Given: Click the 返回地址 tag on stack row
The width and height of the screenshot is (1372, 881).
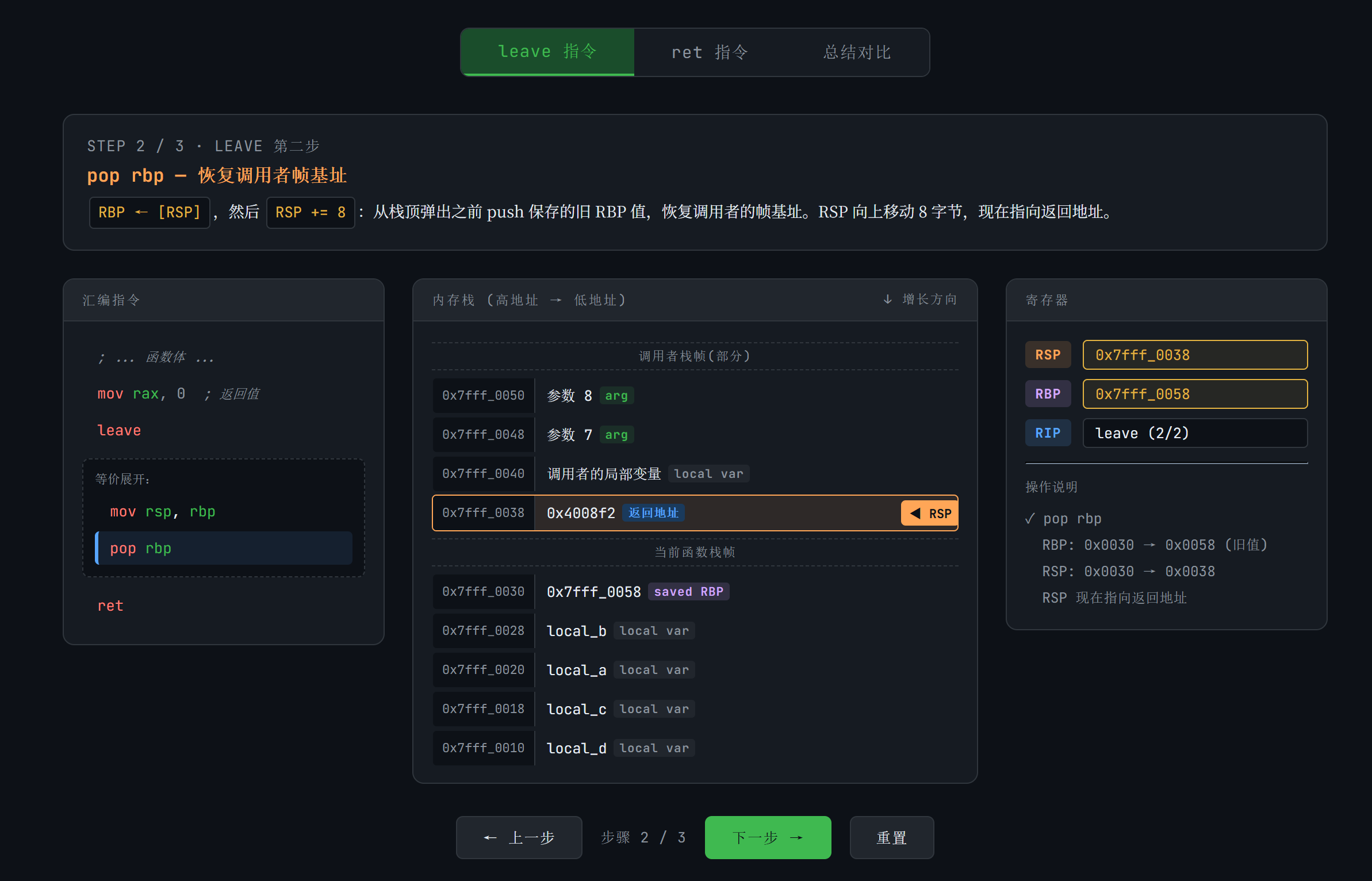Looking at the screenshot, I should 653,512.
